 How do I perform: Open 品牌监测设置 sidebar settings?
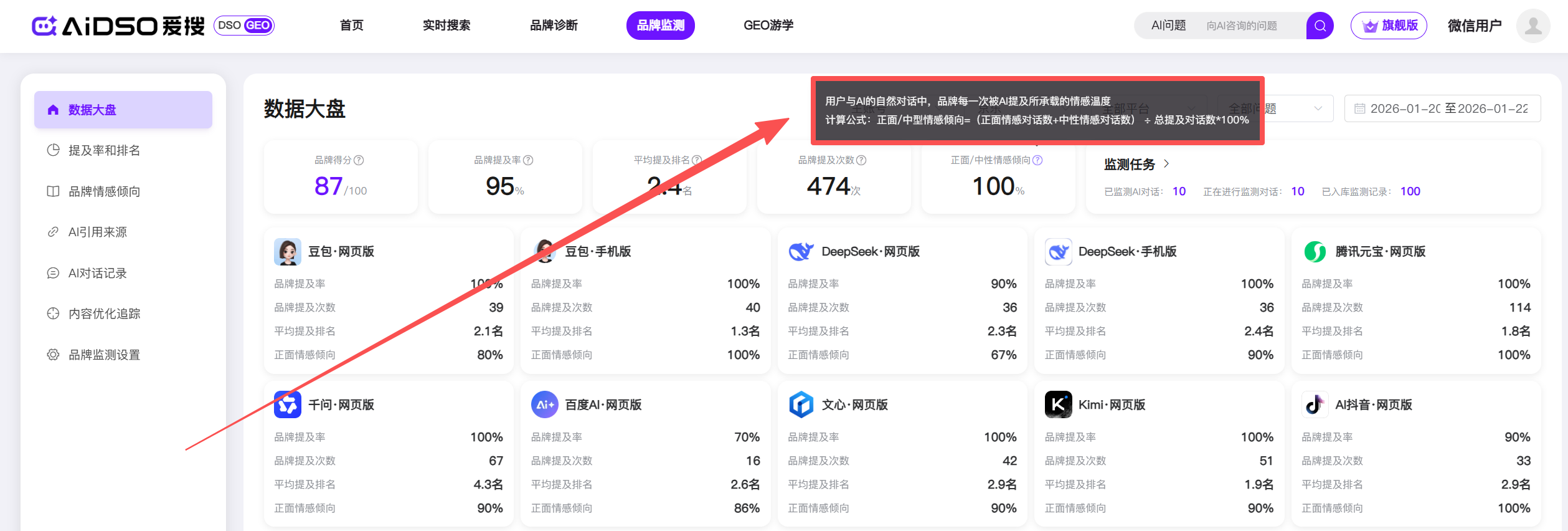104,355
